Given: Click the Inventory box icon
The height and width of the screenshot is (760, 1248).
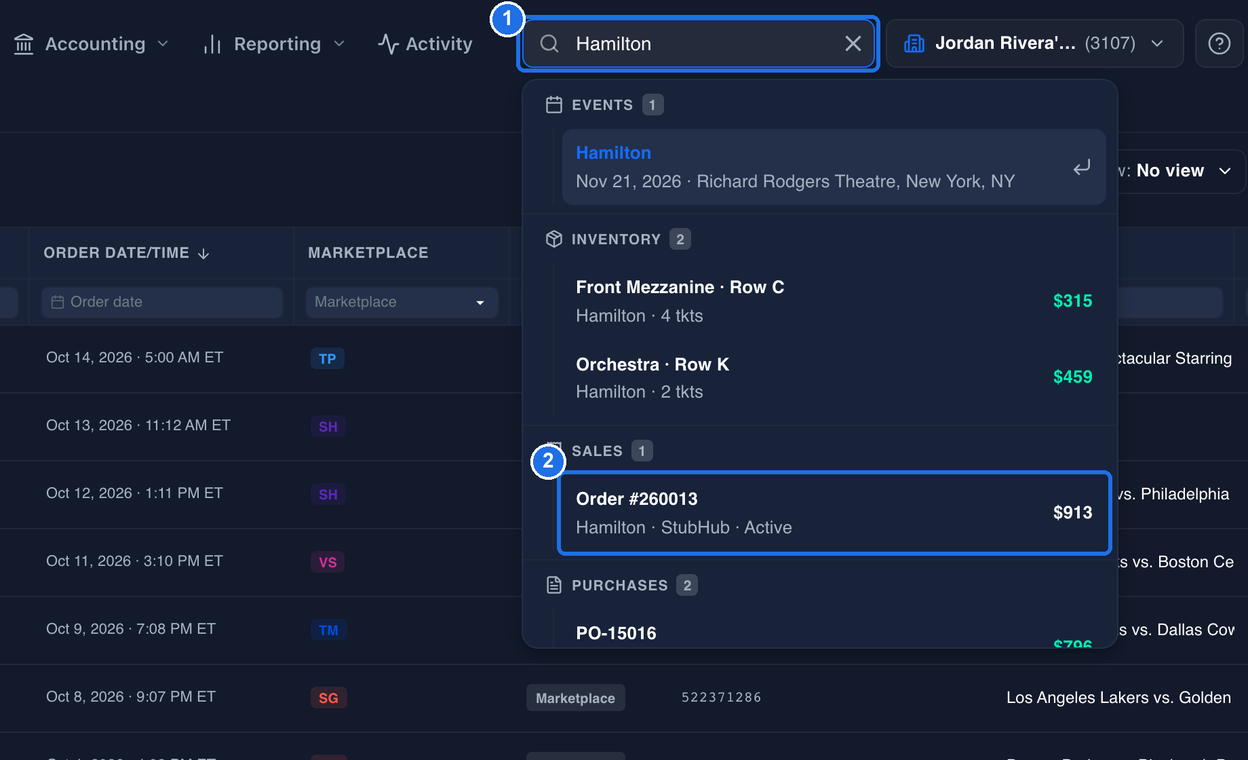Looking at the screenshot, I should point(554,239).
